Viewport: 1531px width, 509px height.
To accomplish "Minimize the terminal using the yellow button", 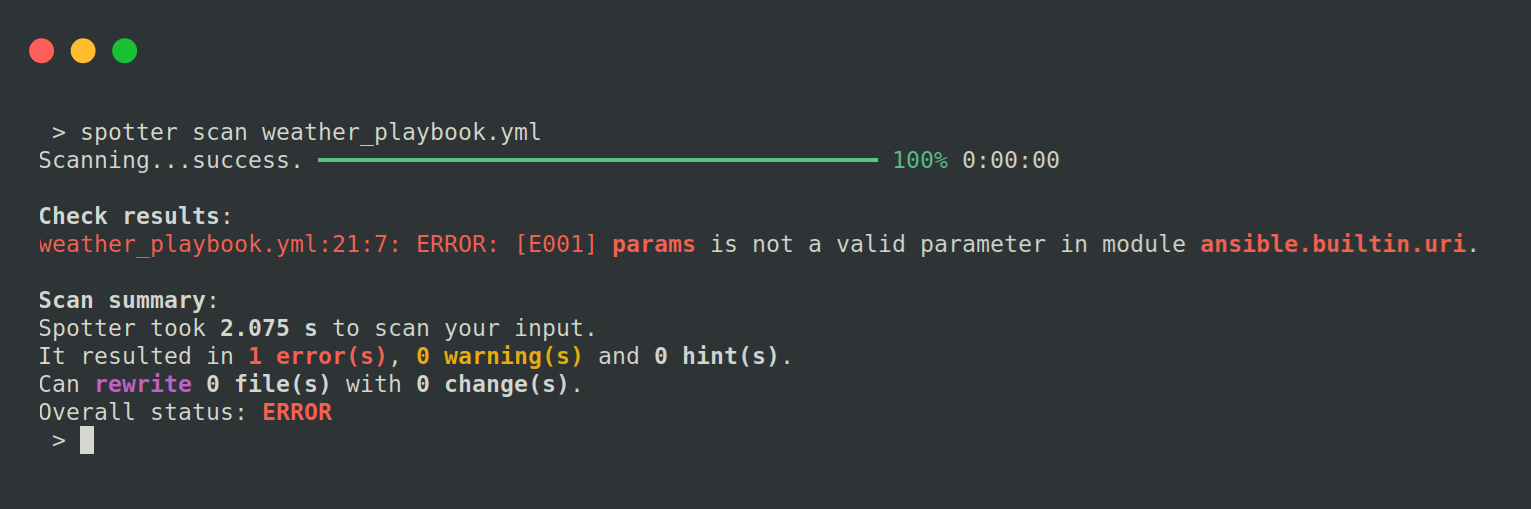I will (x=83, y=51).
